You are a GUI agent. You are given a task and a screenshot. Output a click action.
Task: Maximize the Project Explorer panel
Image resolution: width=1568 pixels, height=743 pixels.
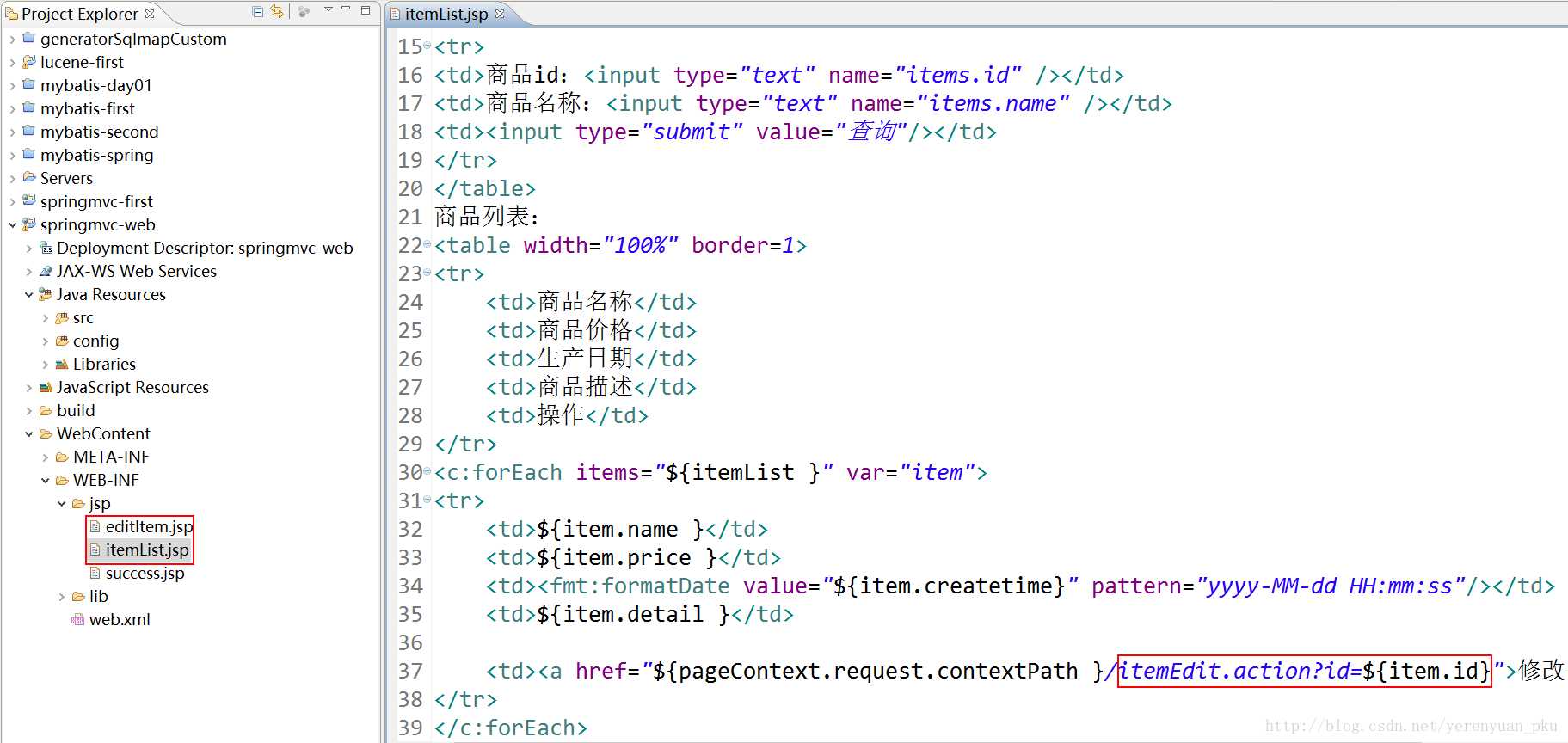pos(366,10)
